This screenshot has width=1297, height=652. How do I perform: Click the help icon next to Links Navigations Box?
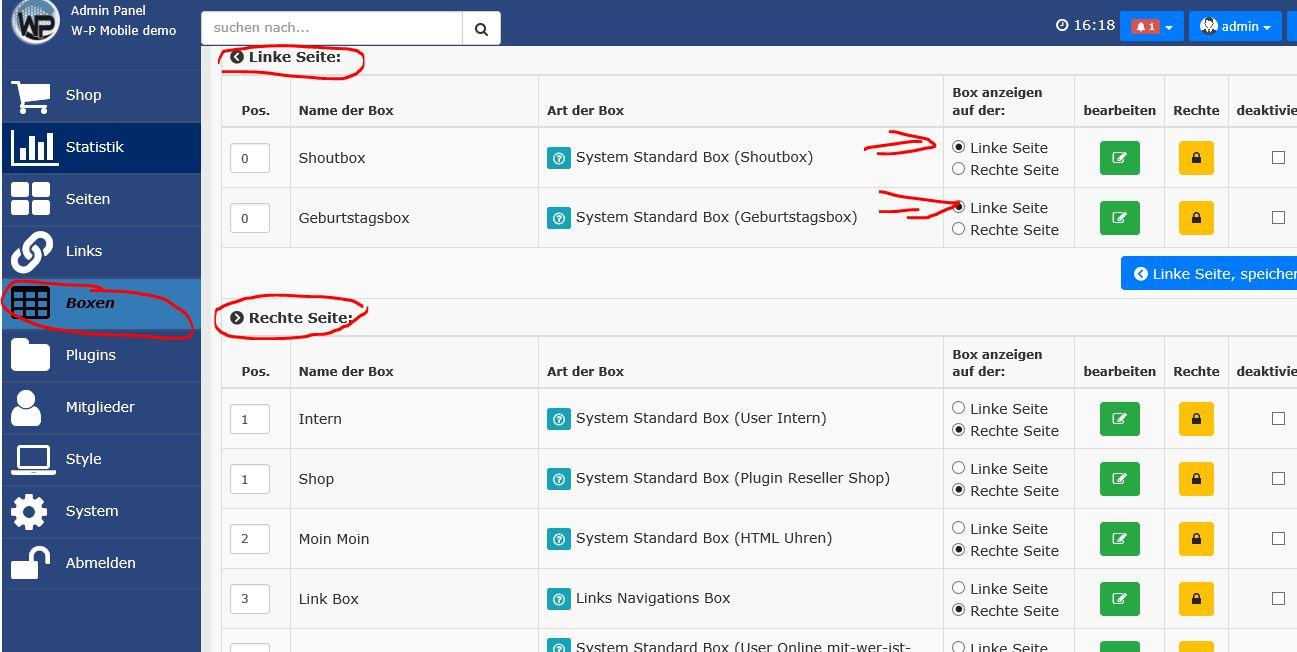(x=559, y=599)
